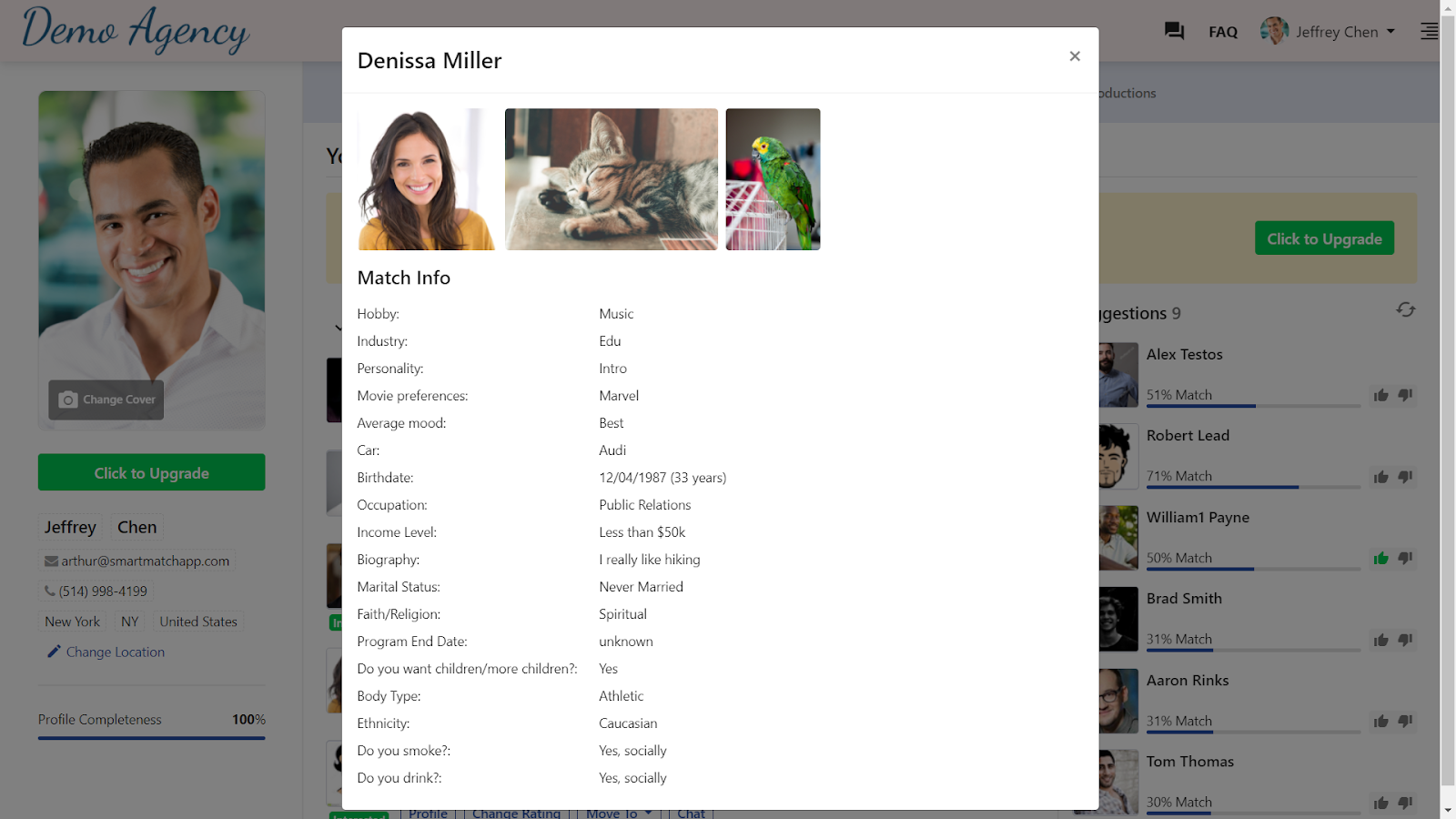
Task: Open the messages chat icon in top navigation
Action: [x=1173, y=31]
